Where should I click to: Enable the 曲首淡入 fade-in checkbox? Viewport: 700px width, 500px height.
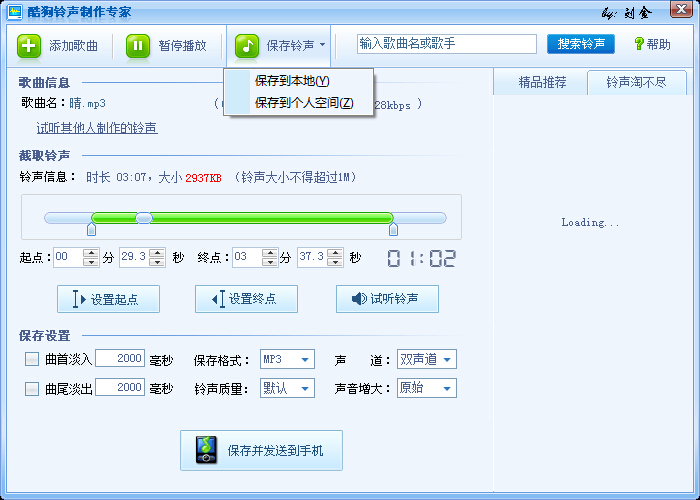(x=32, y=359)
